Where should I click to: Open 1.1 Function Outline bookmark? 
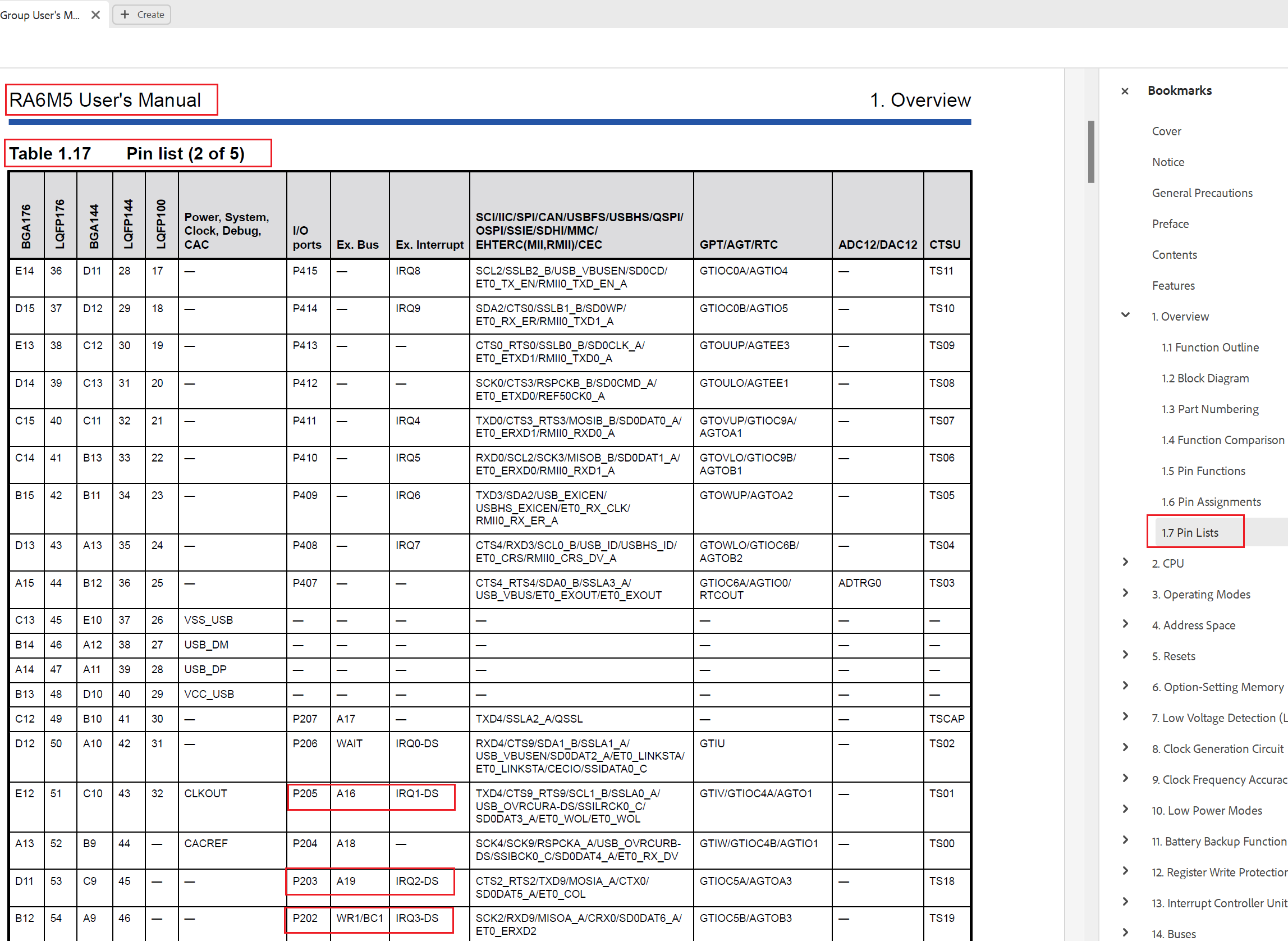tap(1210, 348)
